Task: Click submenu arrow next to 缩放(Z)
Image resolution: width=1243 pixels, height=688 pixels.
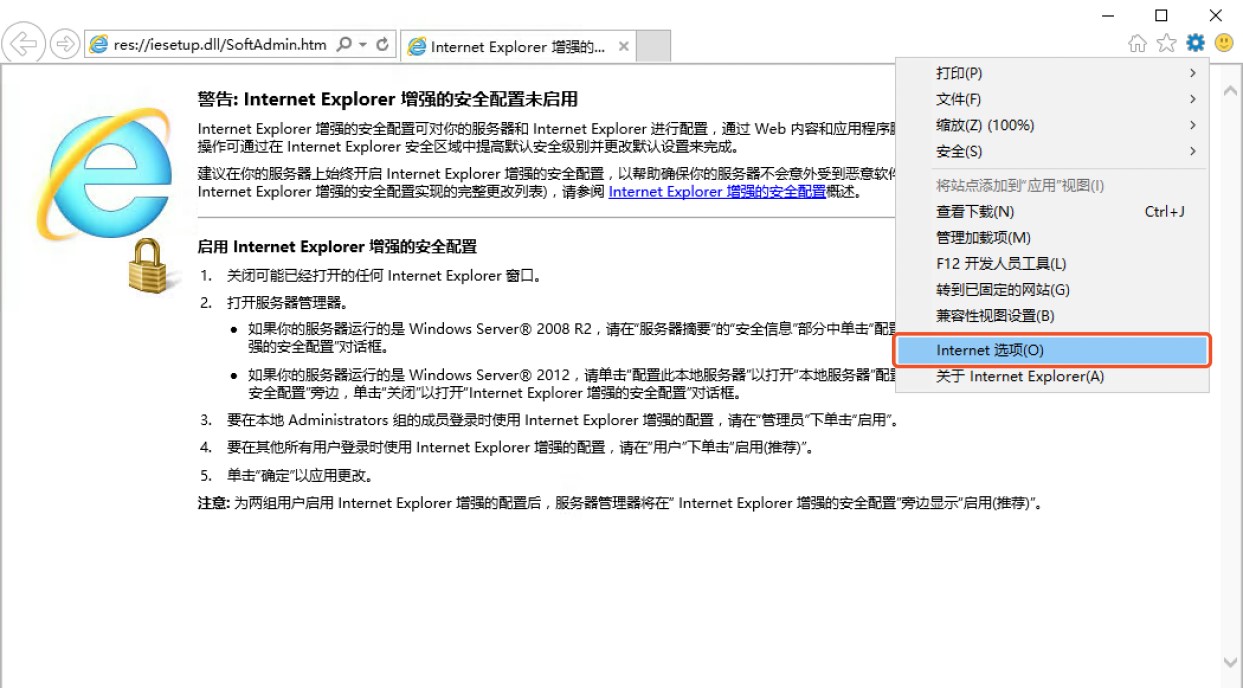Action: tap(1193, 125)
